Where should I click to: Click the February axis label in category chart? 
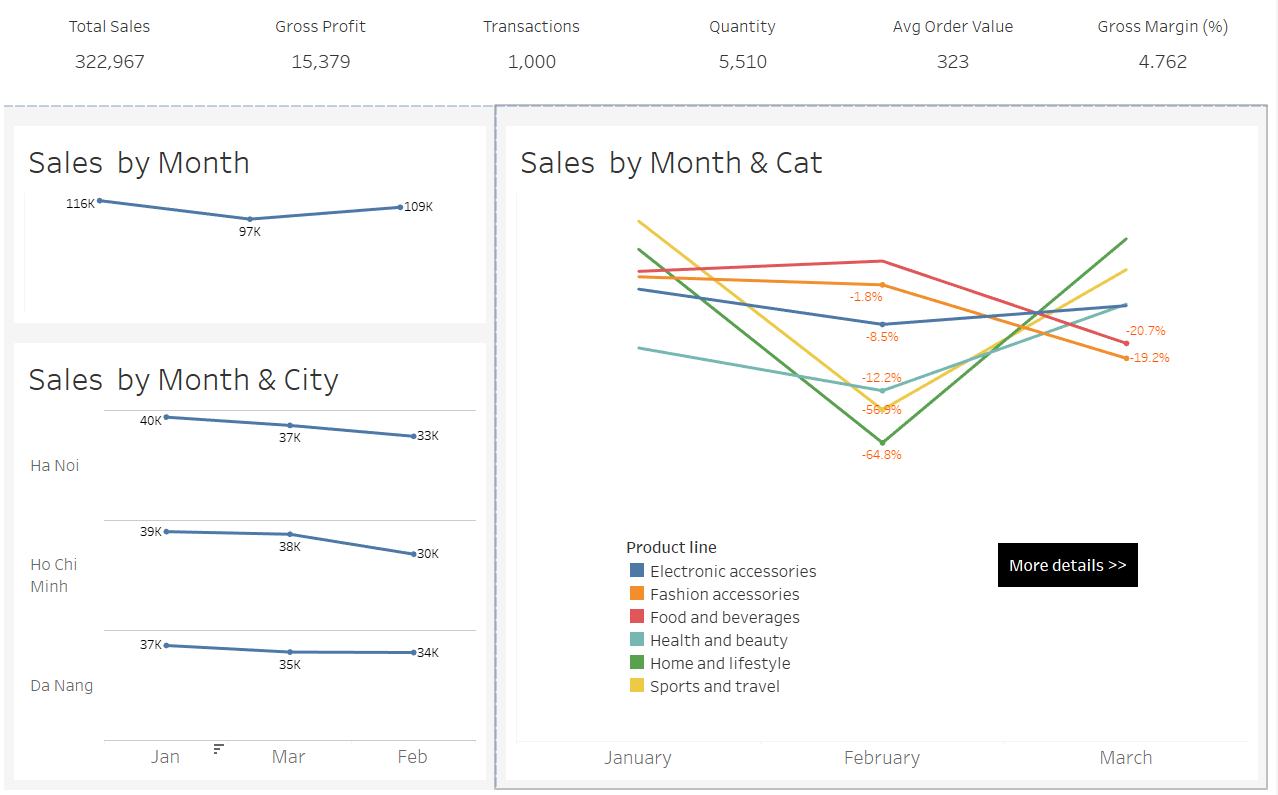tap(881, 758)
